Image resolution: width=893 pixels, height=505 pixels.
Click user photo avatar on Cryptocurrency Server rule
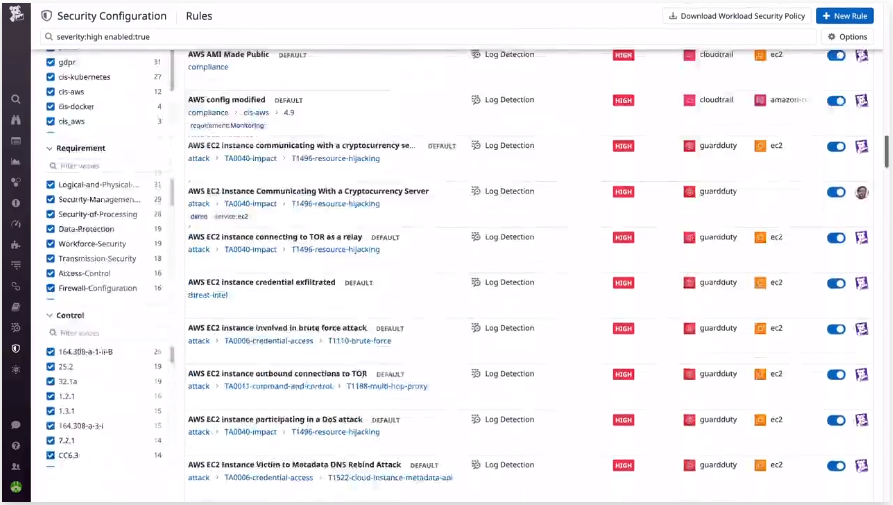tap(862, 192)
